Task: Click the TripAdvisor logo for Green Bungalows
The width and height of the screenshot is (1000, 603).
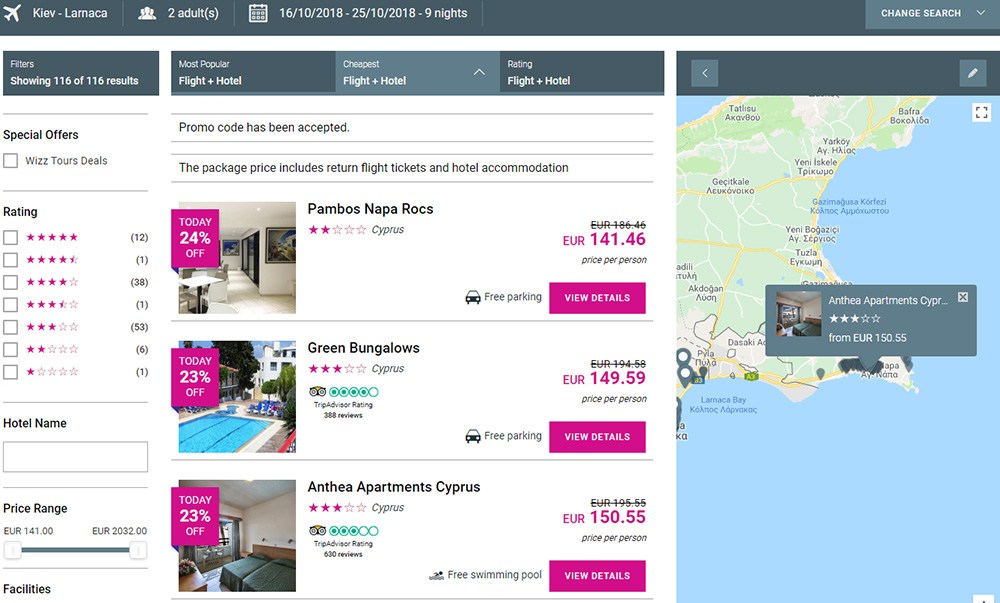Action: coord(318,391)
